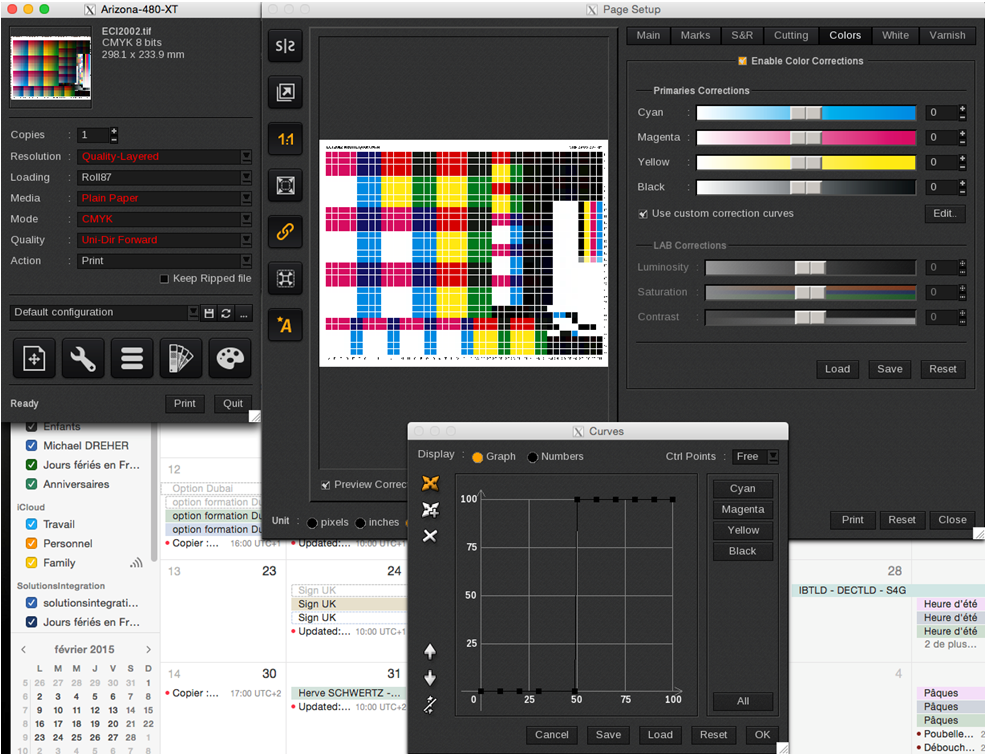
Task: Open the color palette icon
Action: [x=229, y=359]
